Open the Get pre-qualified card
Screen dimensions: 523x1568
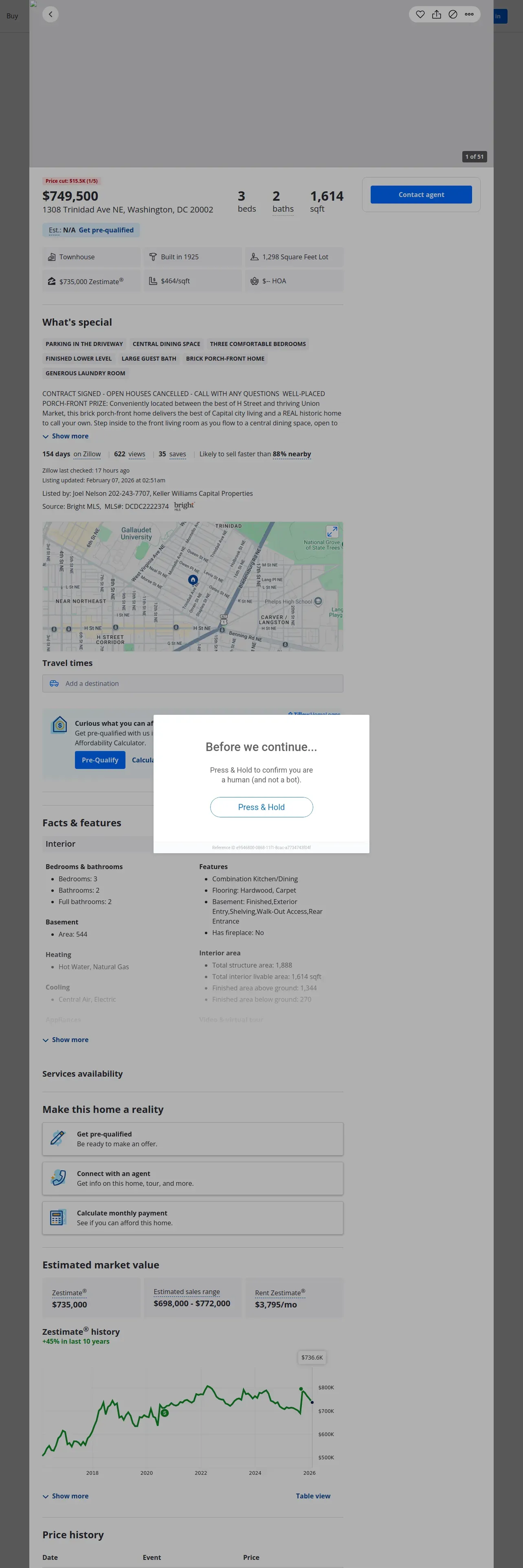click(192, 1139)
